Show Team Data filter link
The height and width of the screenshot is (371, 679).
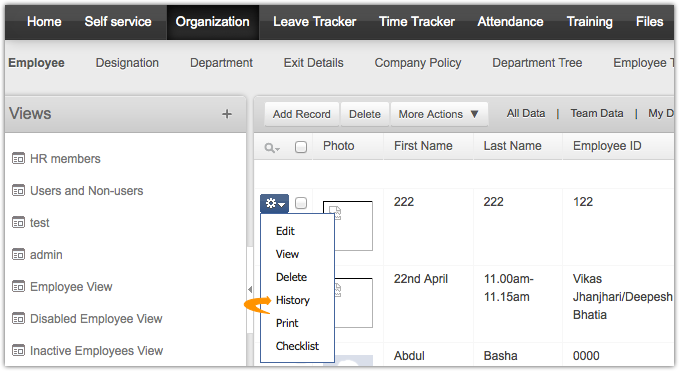597,113
